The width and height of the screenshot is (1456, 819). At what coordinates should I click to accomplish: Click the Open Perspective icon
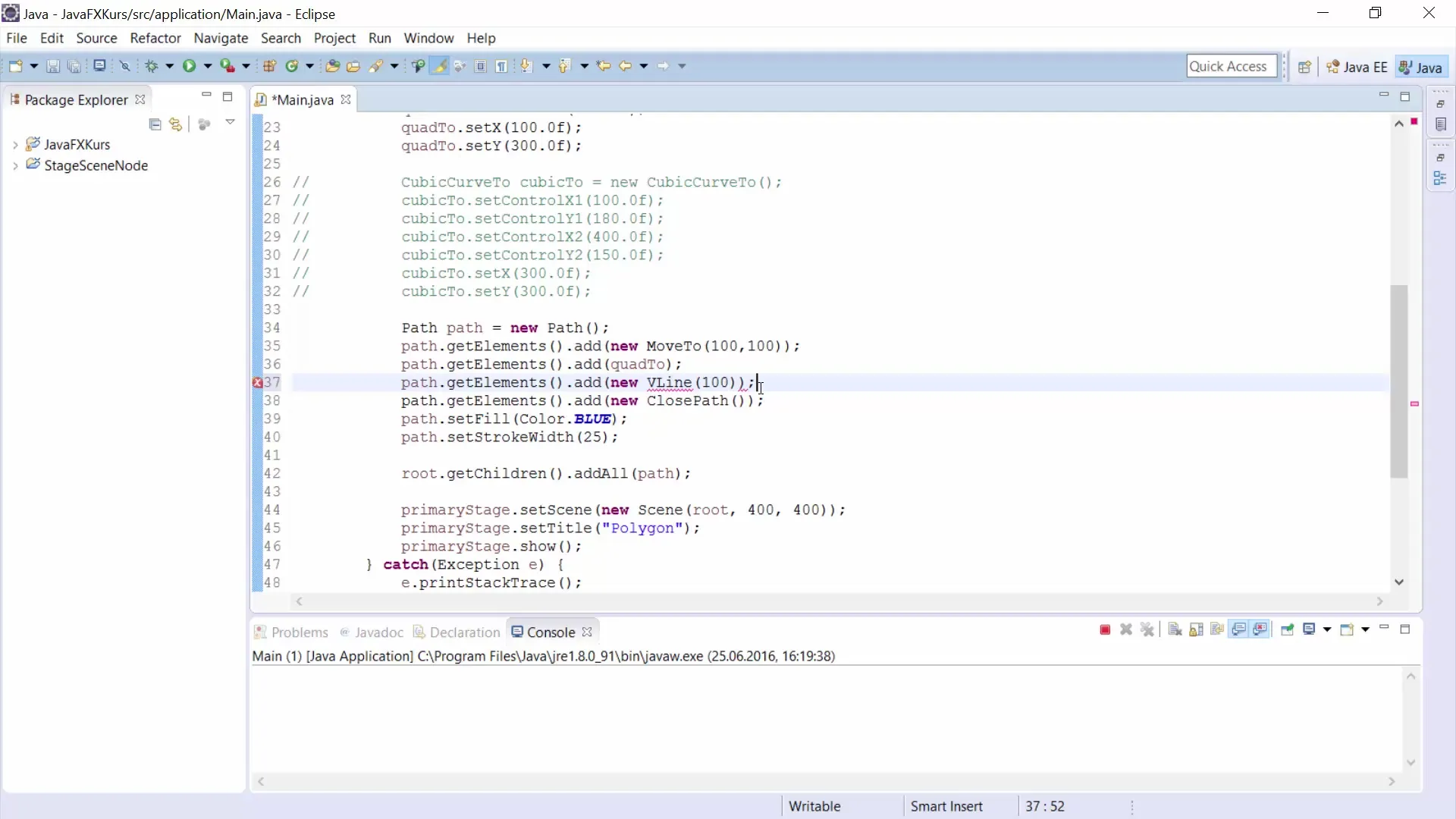(x=1304, y=67)
